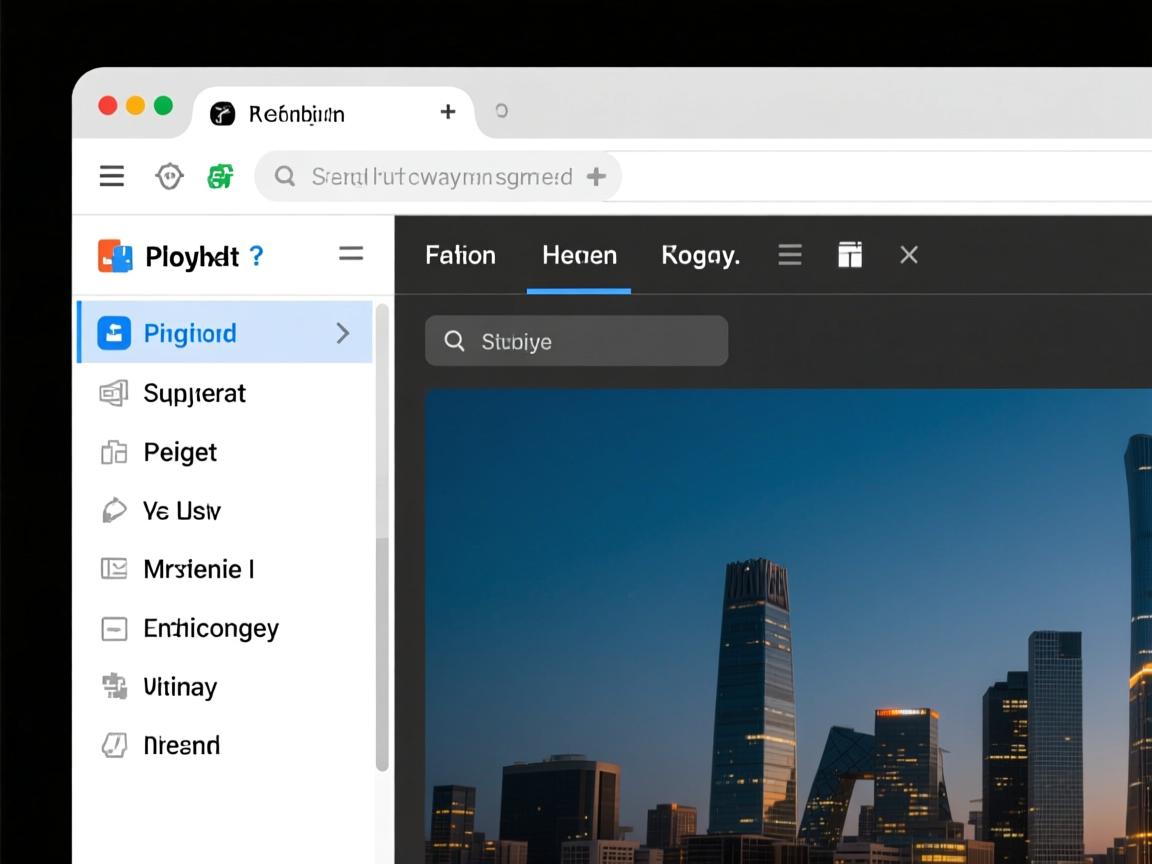Open a new browser tab with plus
Image resolution: width=1152 pixels, height=864 pixels.
tap(448, 112)
